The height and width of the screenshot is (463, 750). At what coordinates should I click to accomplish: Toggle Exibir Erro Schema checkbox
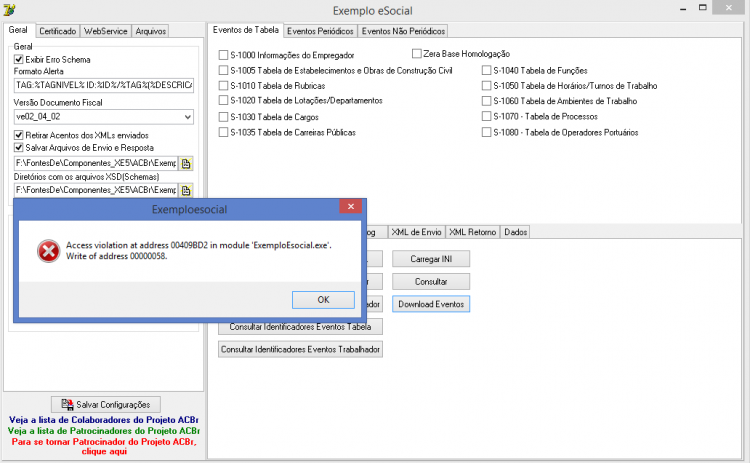click(x=19, y=59)
